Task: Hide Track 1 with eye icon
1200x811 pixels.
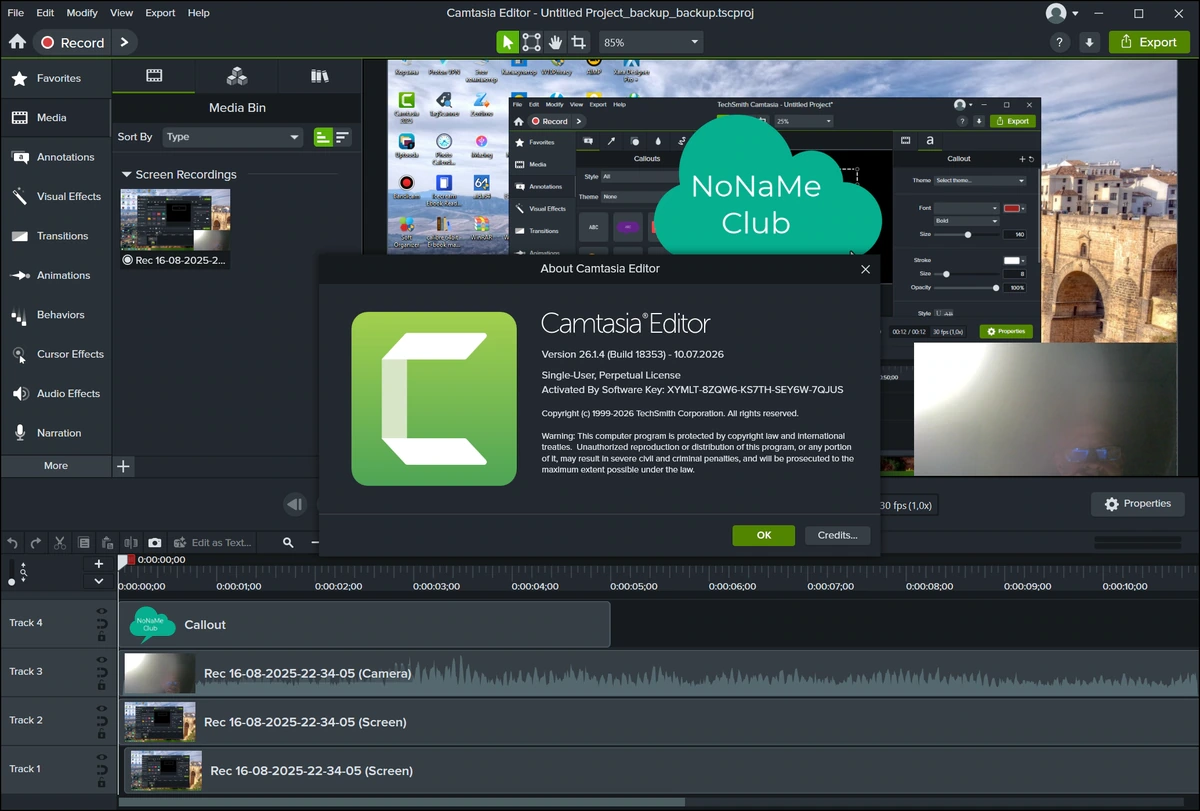Action: [101, 757]
